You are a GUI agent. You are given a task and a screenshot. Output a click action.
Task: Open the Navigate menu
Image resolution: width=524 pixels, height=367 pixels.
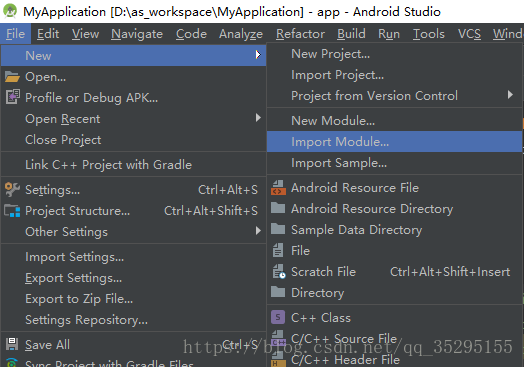coord(137,34)
